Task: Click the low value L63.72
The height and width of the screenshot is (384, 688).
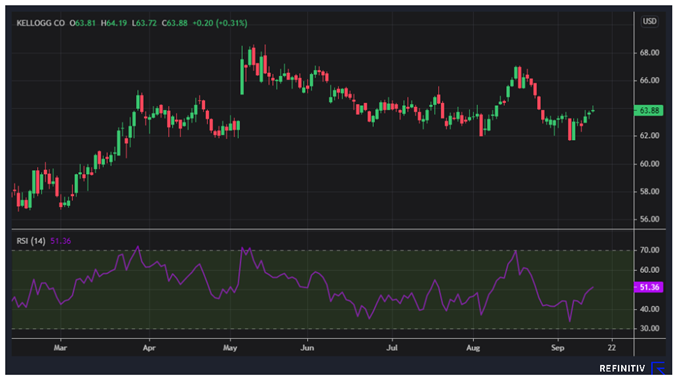Action: click(144, 23)
